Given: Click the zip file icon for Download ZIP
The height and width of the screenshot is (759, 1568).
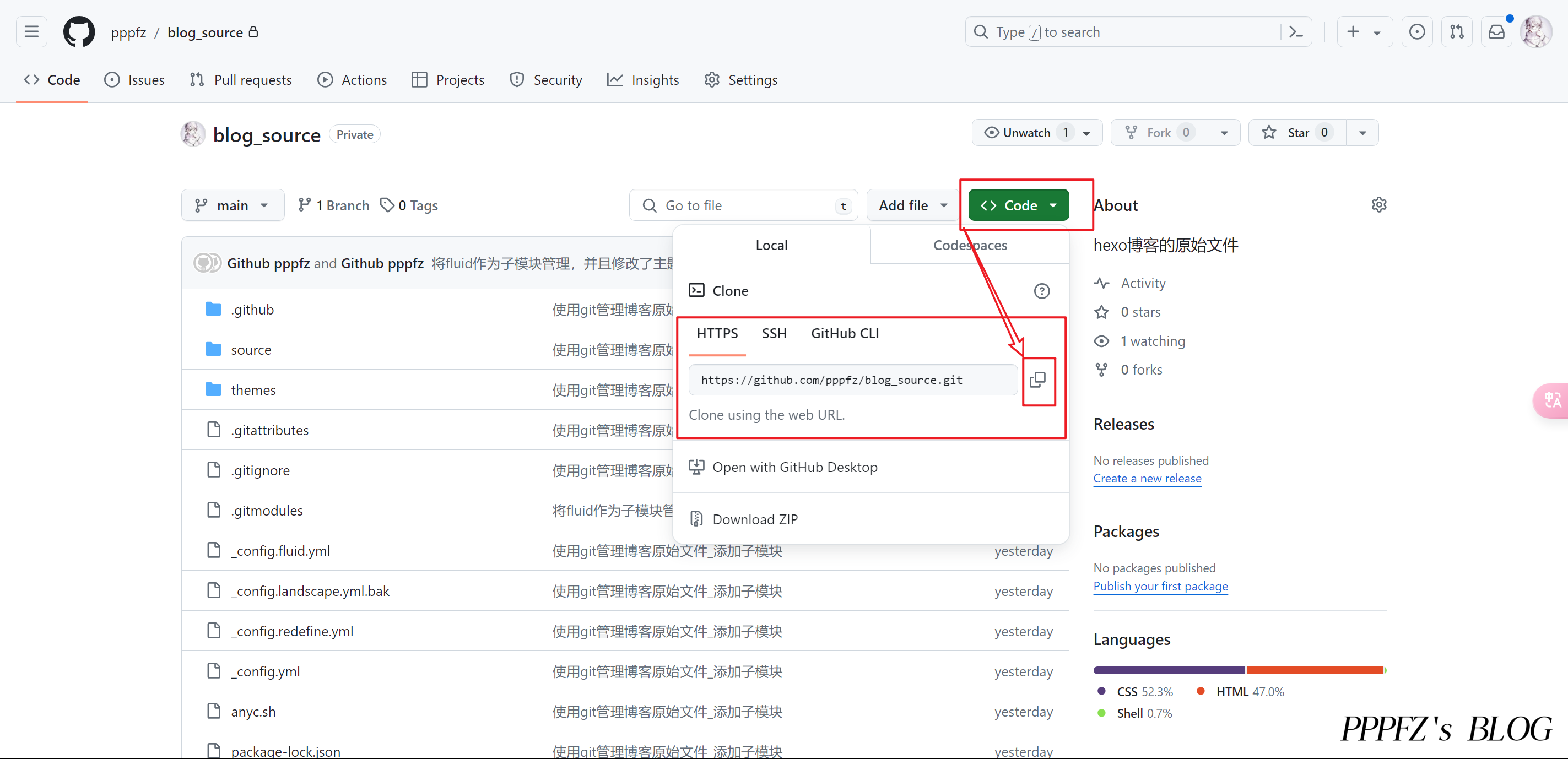Looking at the screenshot, I should point(696,519).
